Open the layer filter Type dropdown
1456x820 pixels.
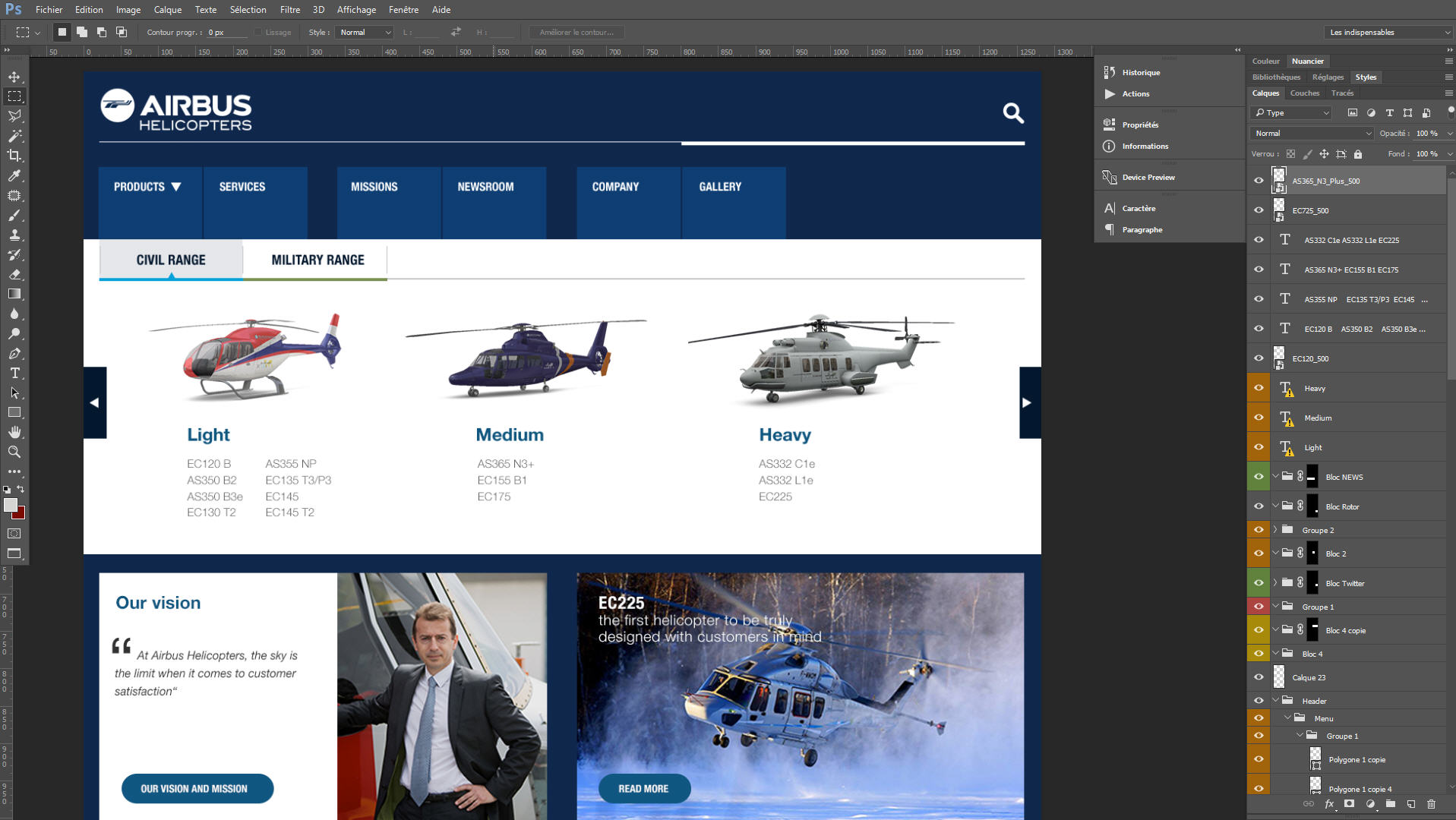pos(1291,113)
